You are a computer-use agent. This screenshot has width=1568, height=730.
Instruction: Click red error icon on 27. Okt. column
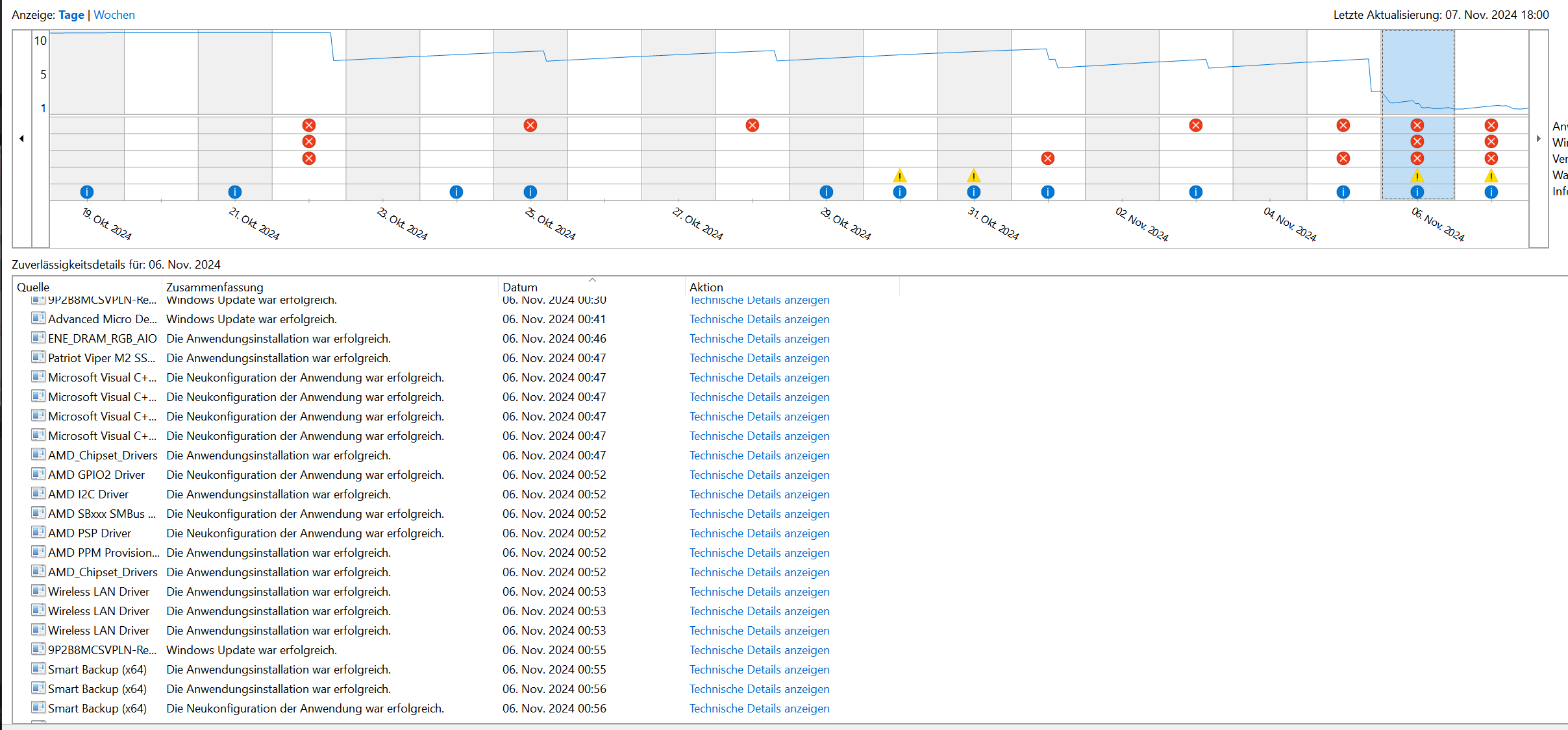click(x=753, y=125)
